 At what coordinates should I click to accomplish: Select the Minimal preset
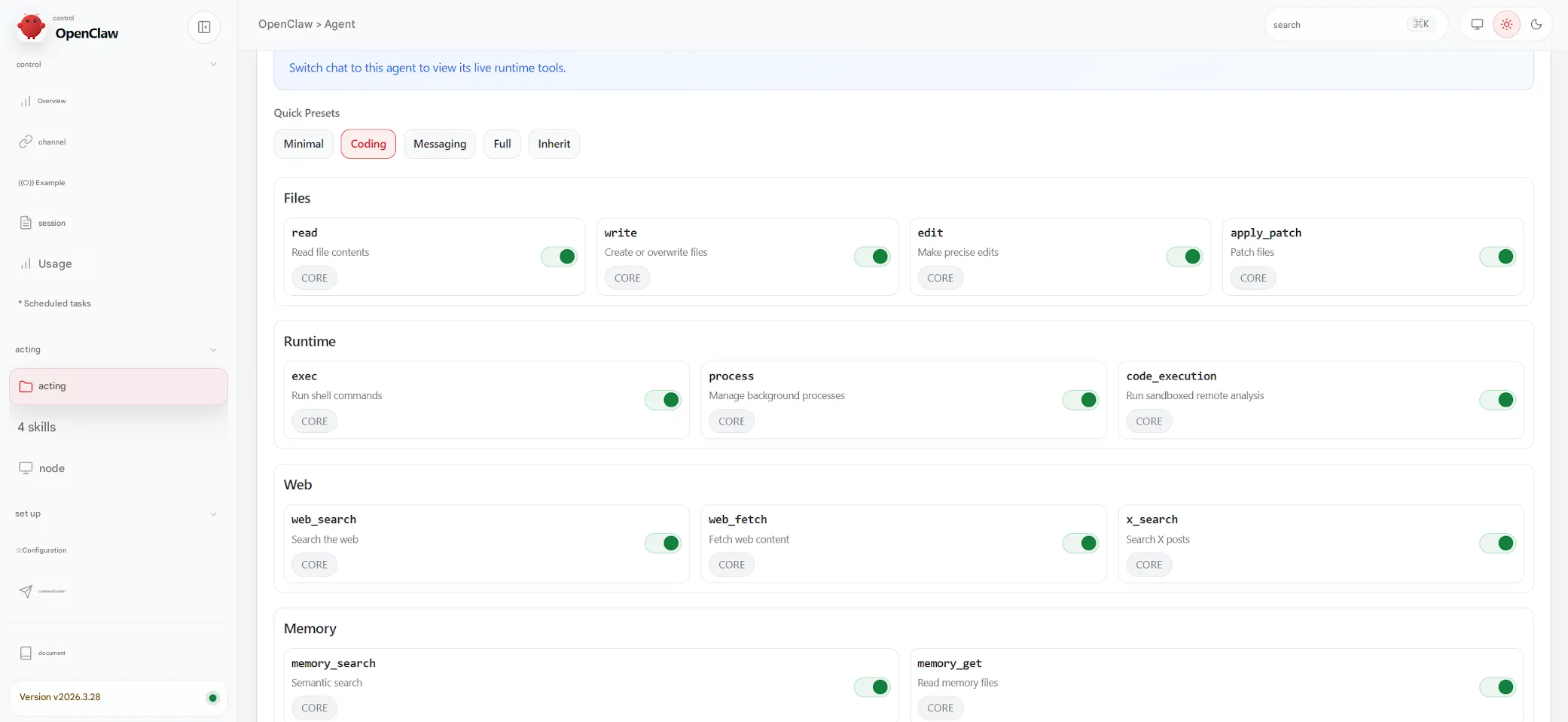(x=304, y=144)
